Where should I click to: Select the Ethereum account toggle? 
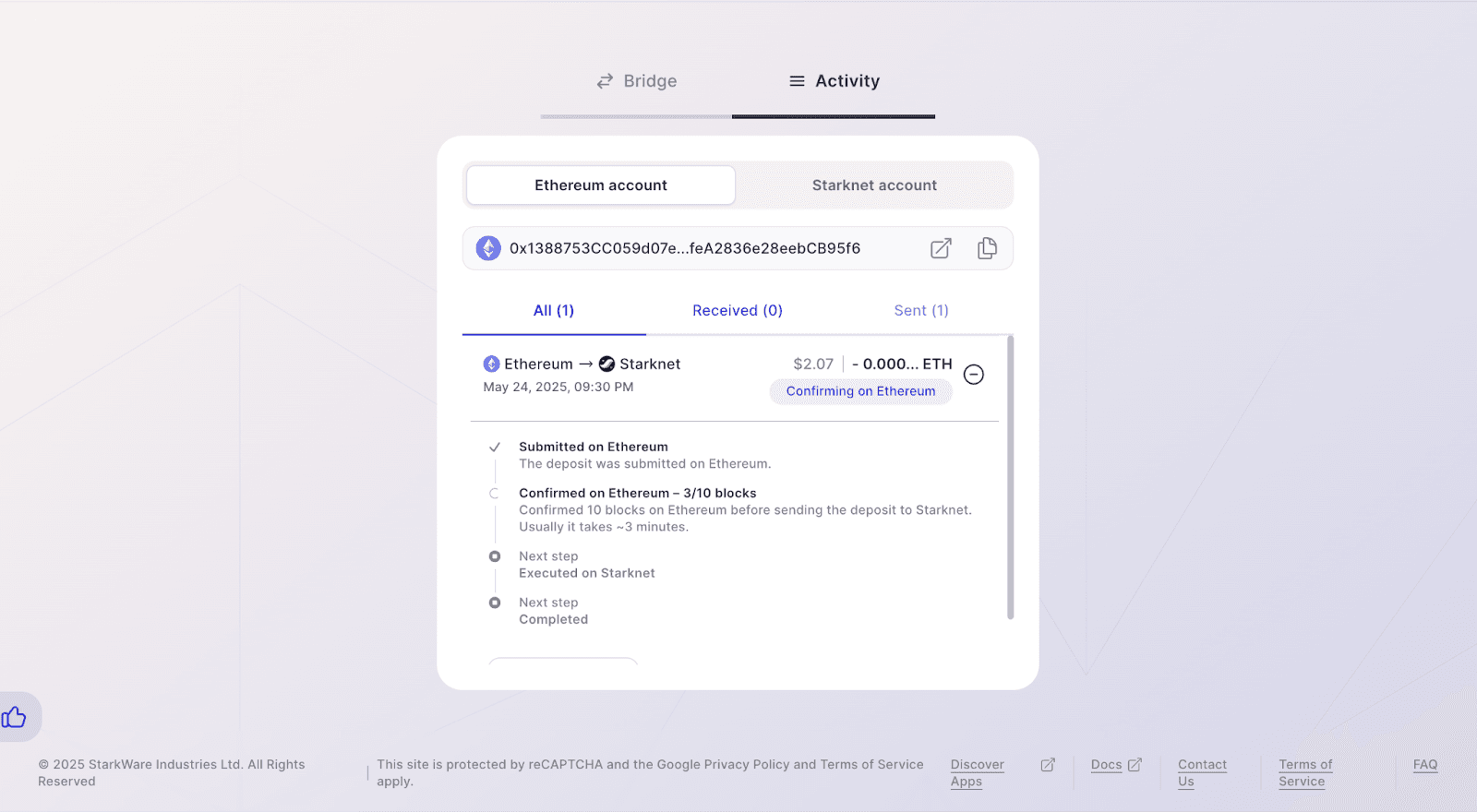pyautogui.click(x=601, y=185)
